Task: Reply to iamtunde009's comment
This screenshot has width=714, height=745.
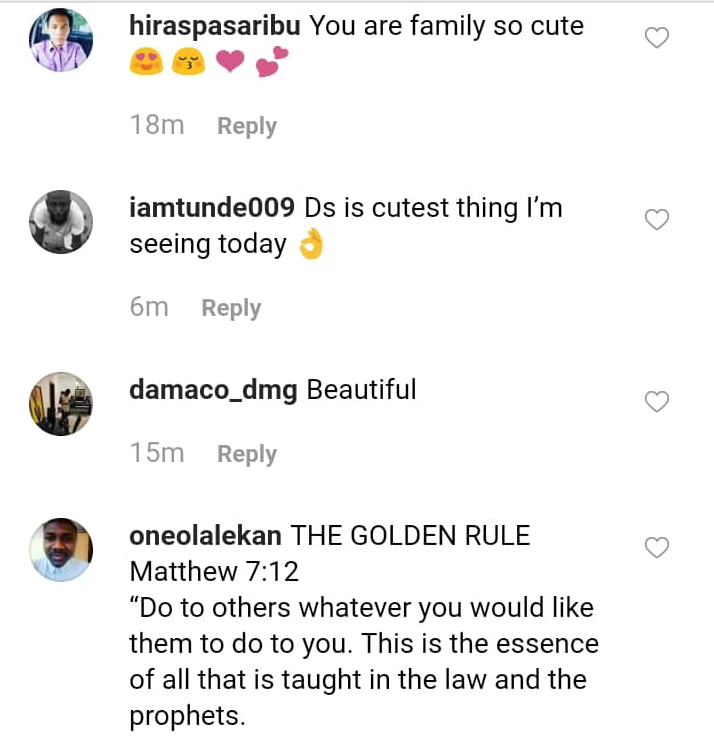Action: click(231, 308)
